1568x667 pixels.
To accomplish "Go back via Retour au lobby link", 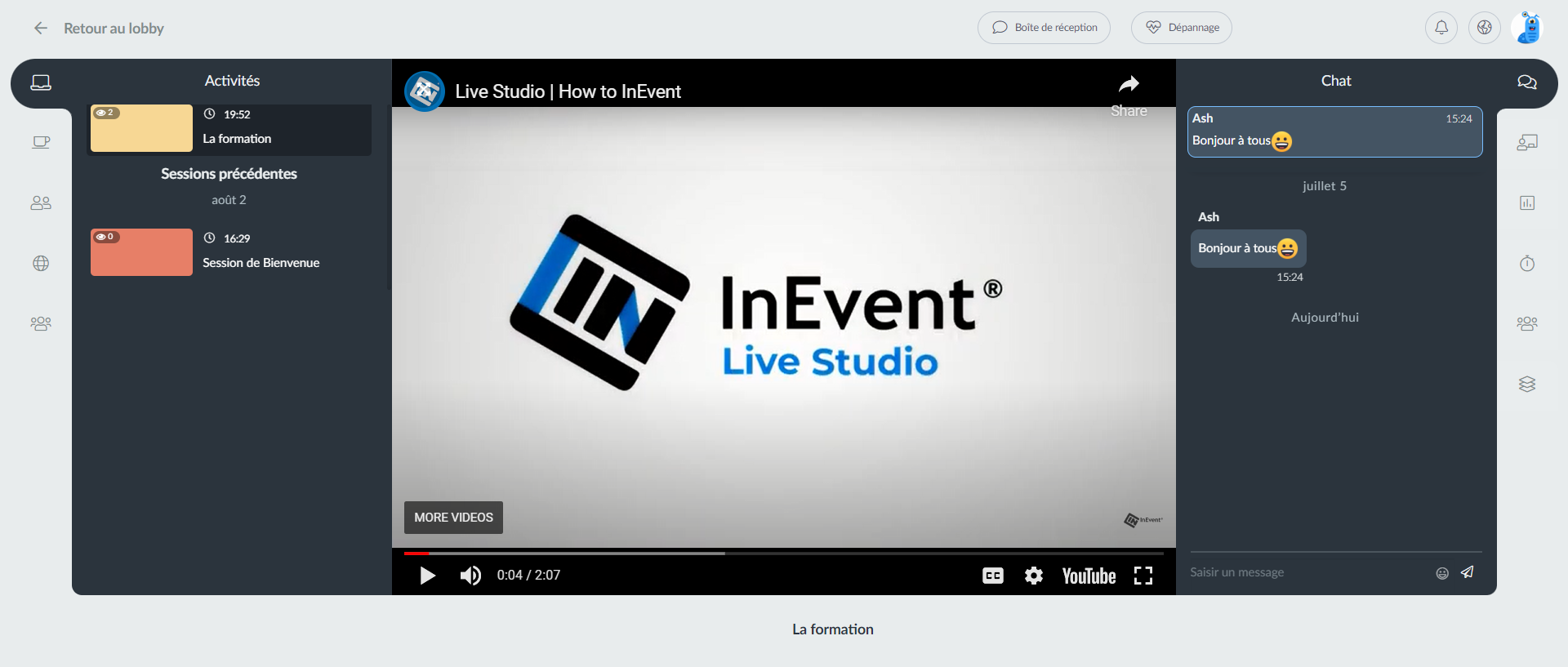I will (114, 29).
